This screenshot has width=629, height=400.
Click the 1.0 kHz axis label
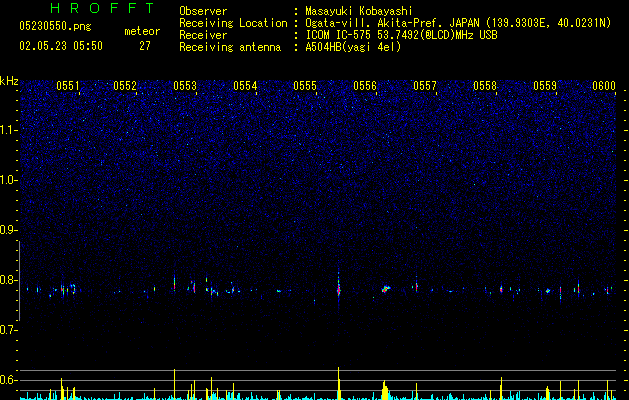click(x=9, y=180)
